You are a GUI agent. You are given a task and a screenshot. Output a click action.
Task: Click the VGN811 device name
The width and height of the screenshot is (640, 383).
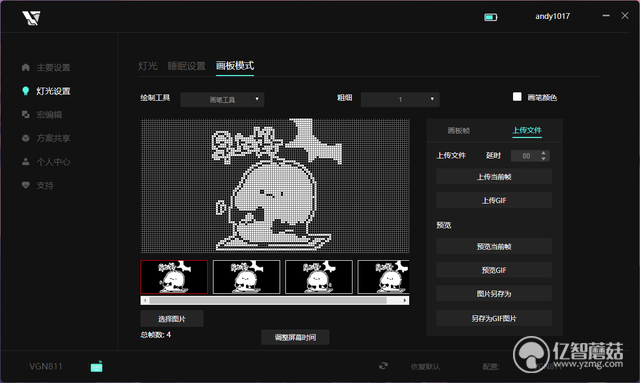(x=46, y=366)
